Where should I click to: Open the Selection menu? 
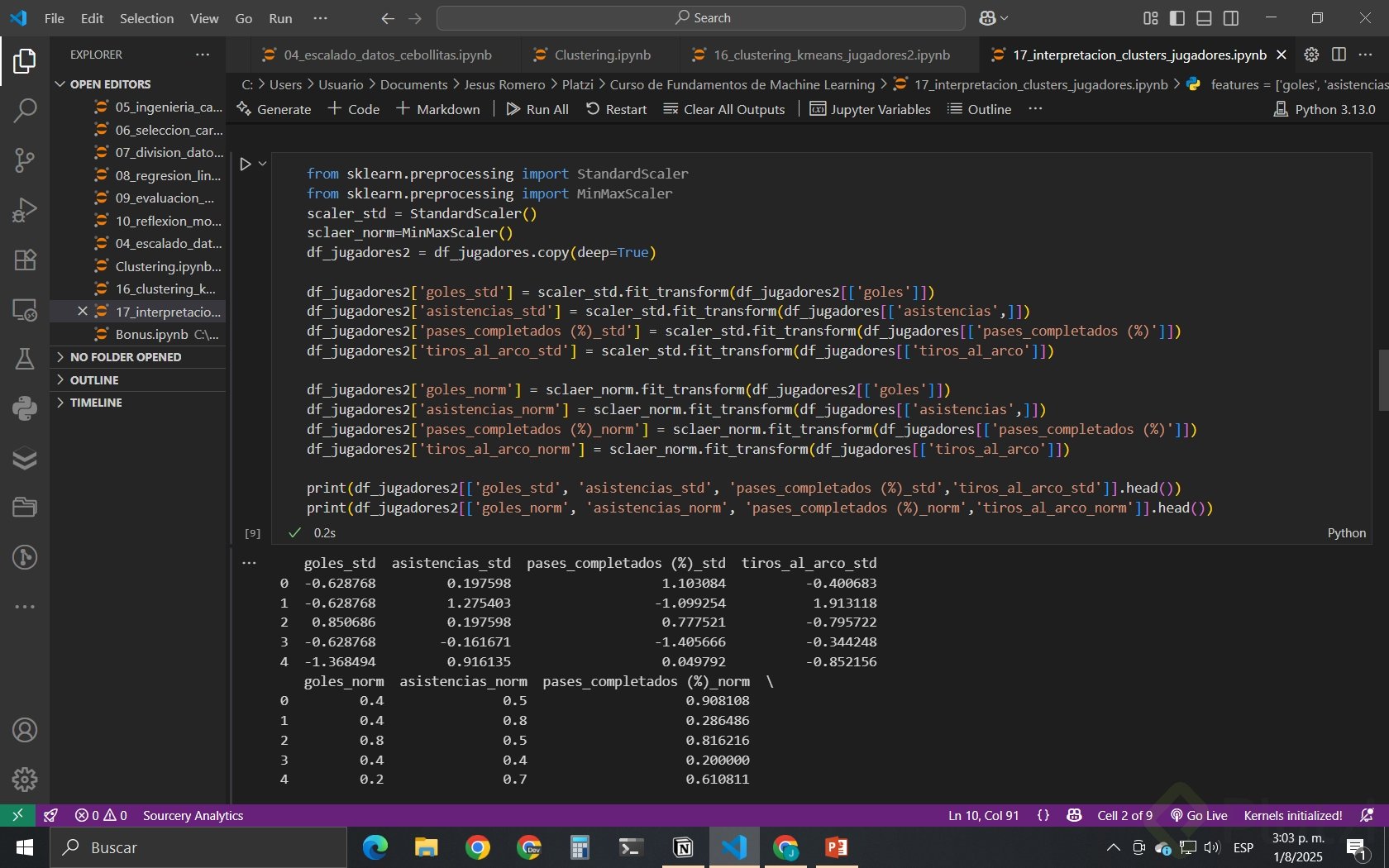pos(146,18)
